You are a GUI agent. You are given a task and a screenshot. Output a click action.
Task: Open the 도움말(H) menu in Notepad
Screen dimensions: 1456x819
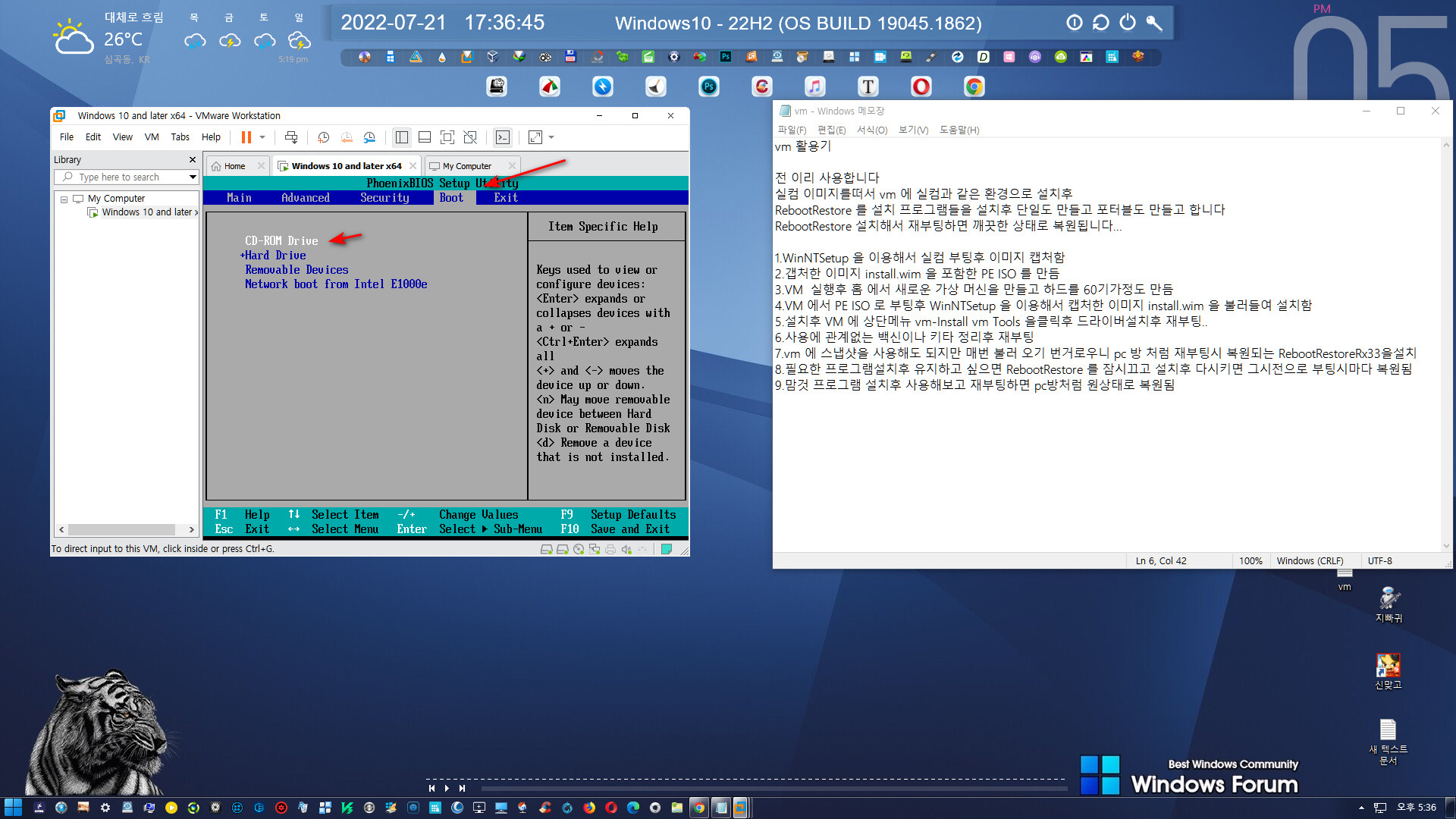click(959, 130)
